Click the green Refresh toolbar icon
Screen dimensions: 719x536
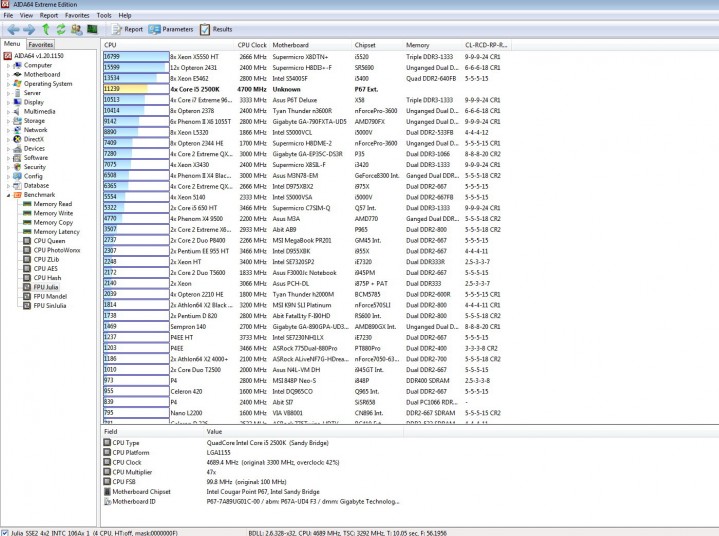tap(61, 29)
